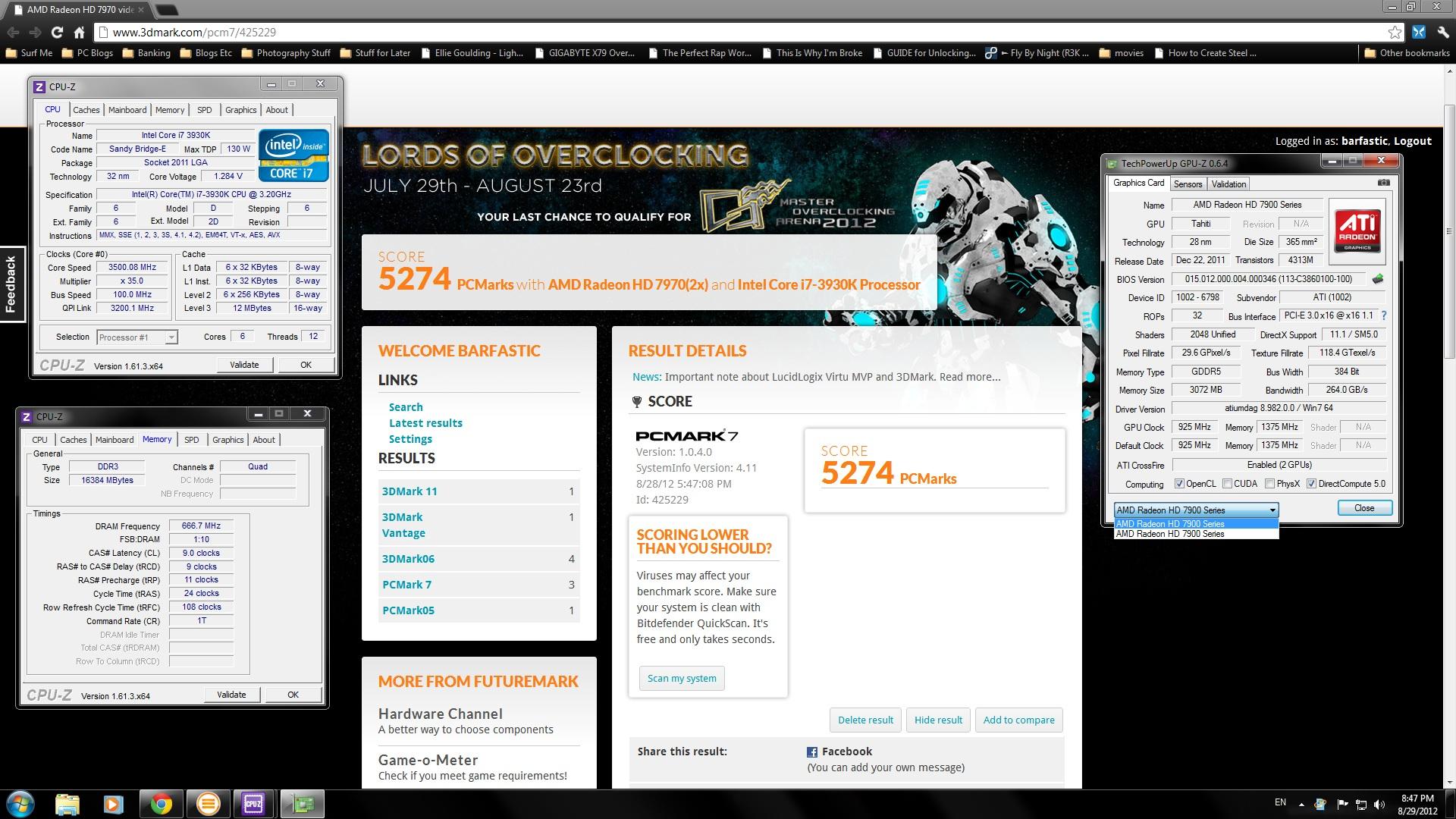Screen dimensions: 1456x819
Task: Expand the PC Blogs bookmark folder
Action: click(x=87, y=53)
